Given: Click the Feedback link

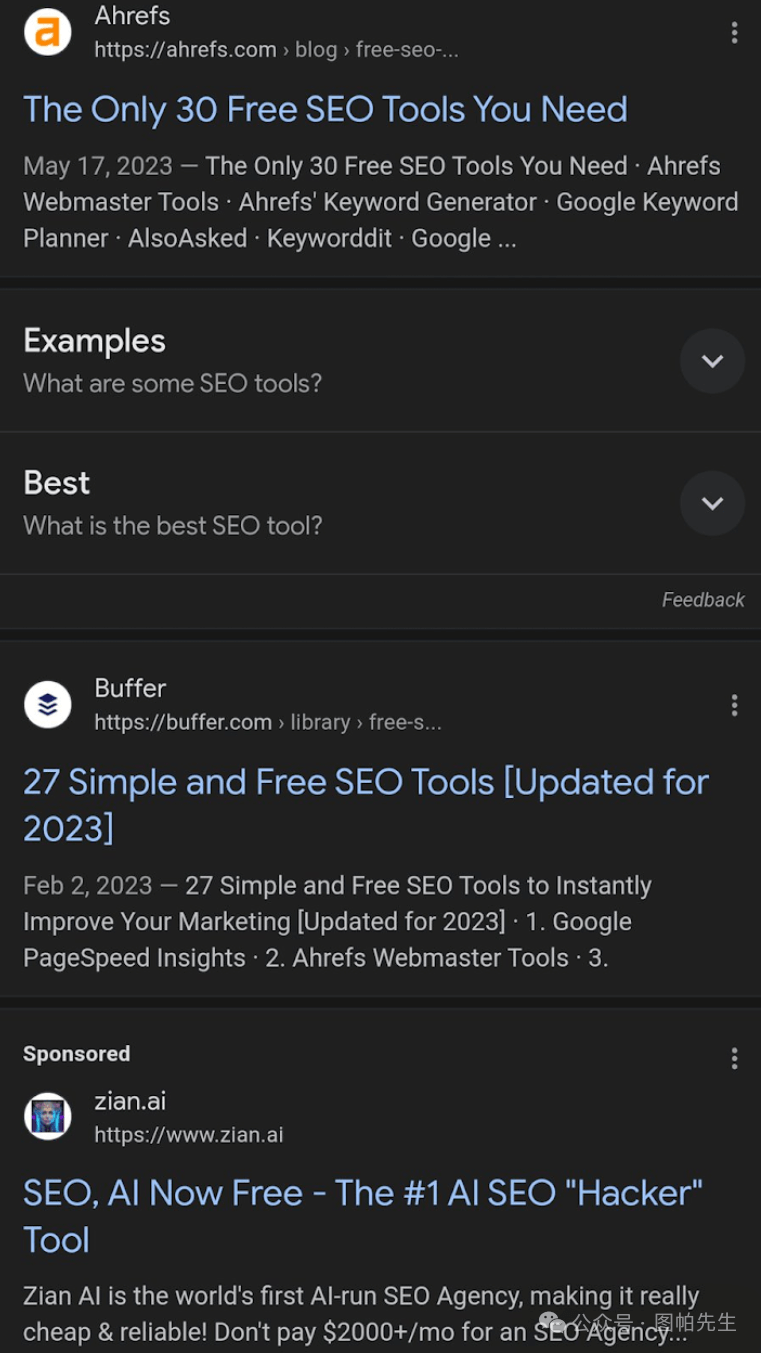Looking at the screenshot, I should click(x=703, y=600).
